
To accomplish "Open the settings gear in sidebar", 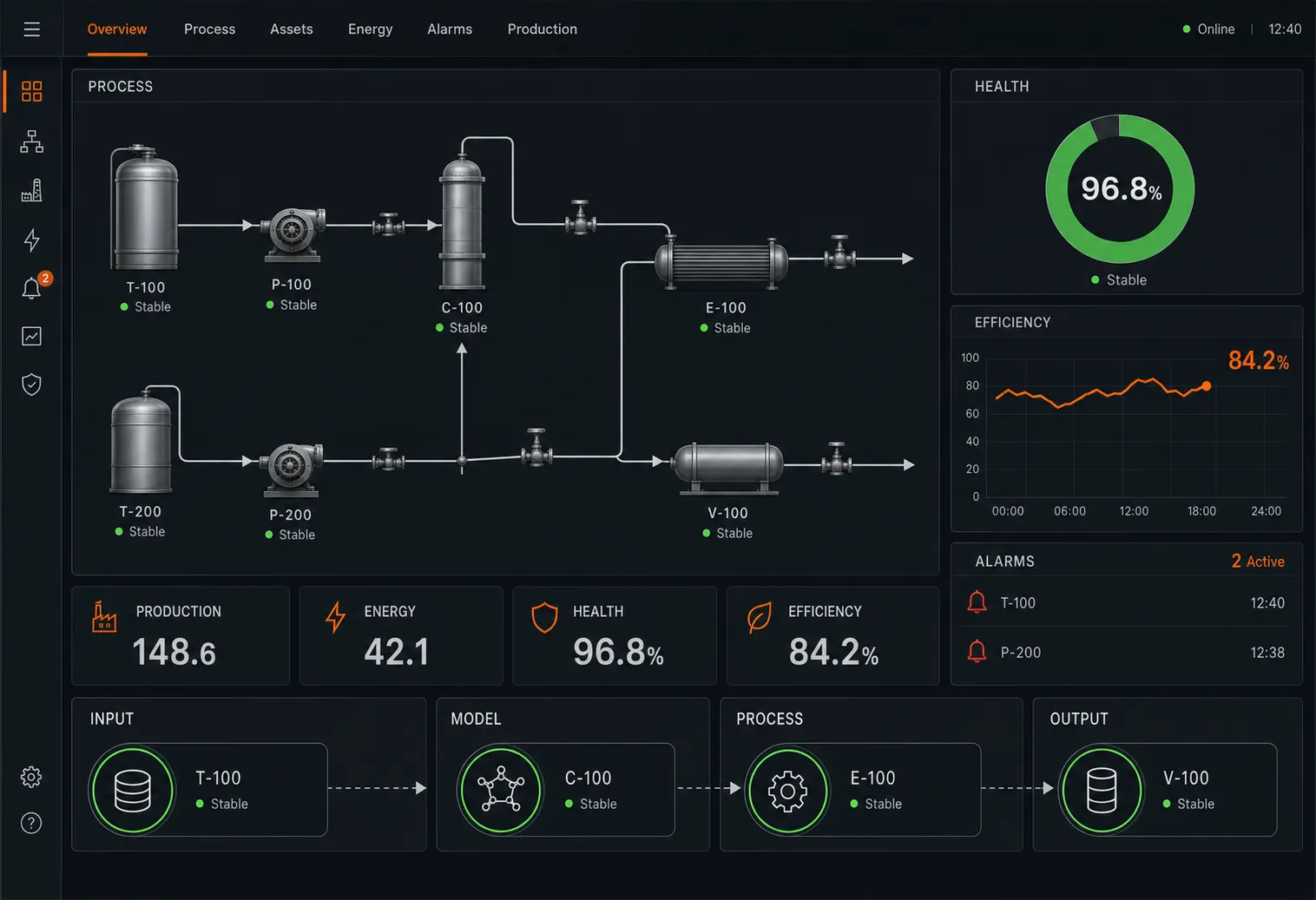I will (31, 777).
